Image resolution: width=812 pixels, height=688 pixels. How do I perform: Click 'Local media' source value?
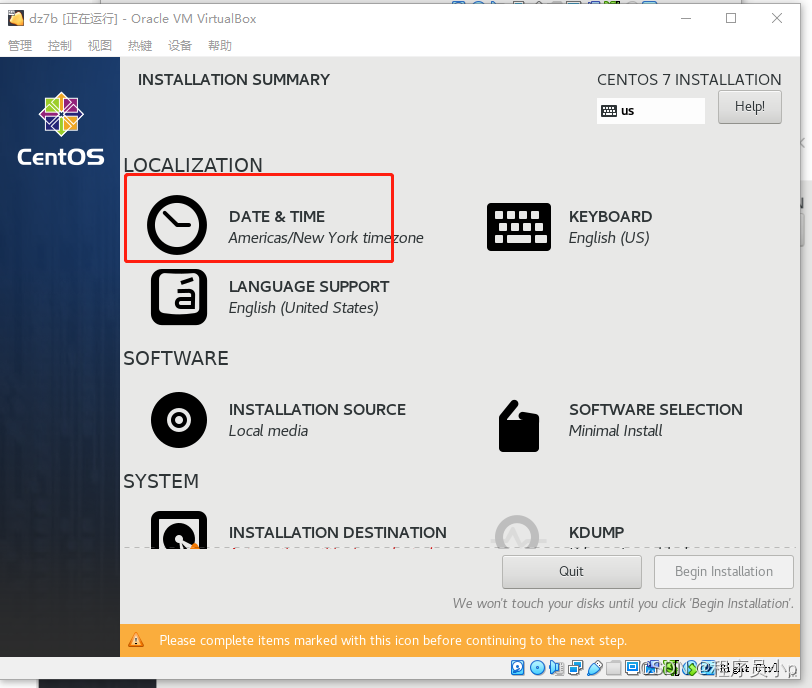268,431
